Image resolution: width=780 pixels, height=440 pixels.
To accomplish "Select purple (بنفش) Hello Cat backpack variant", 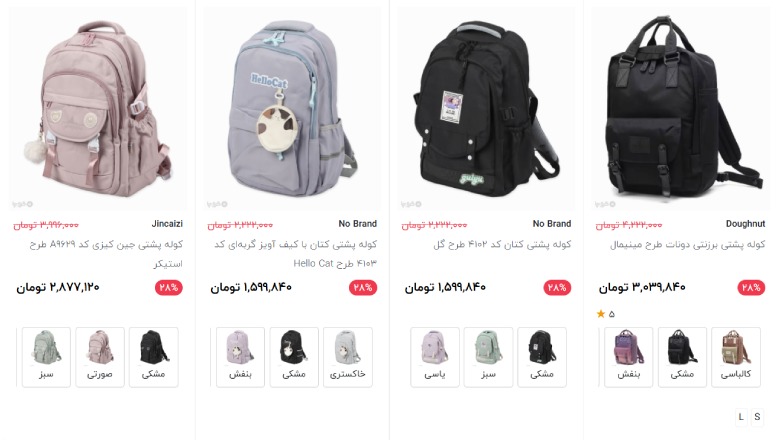I will [x=240, y=357].
